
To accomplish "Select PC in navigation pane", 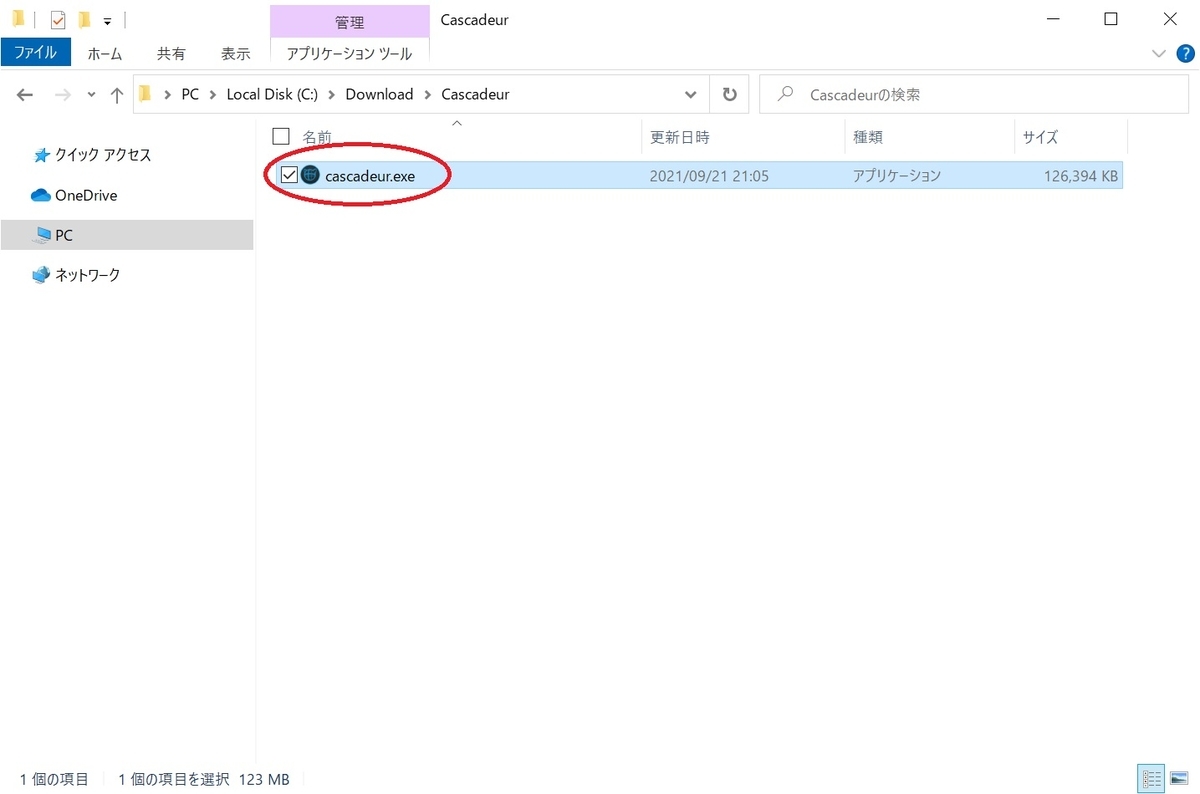I will (127, 235).
